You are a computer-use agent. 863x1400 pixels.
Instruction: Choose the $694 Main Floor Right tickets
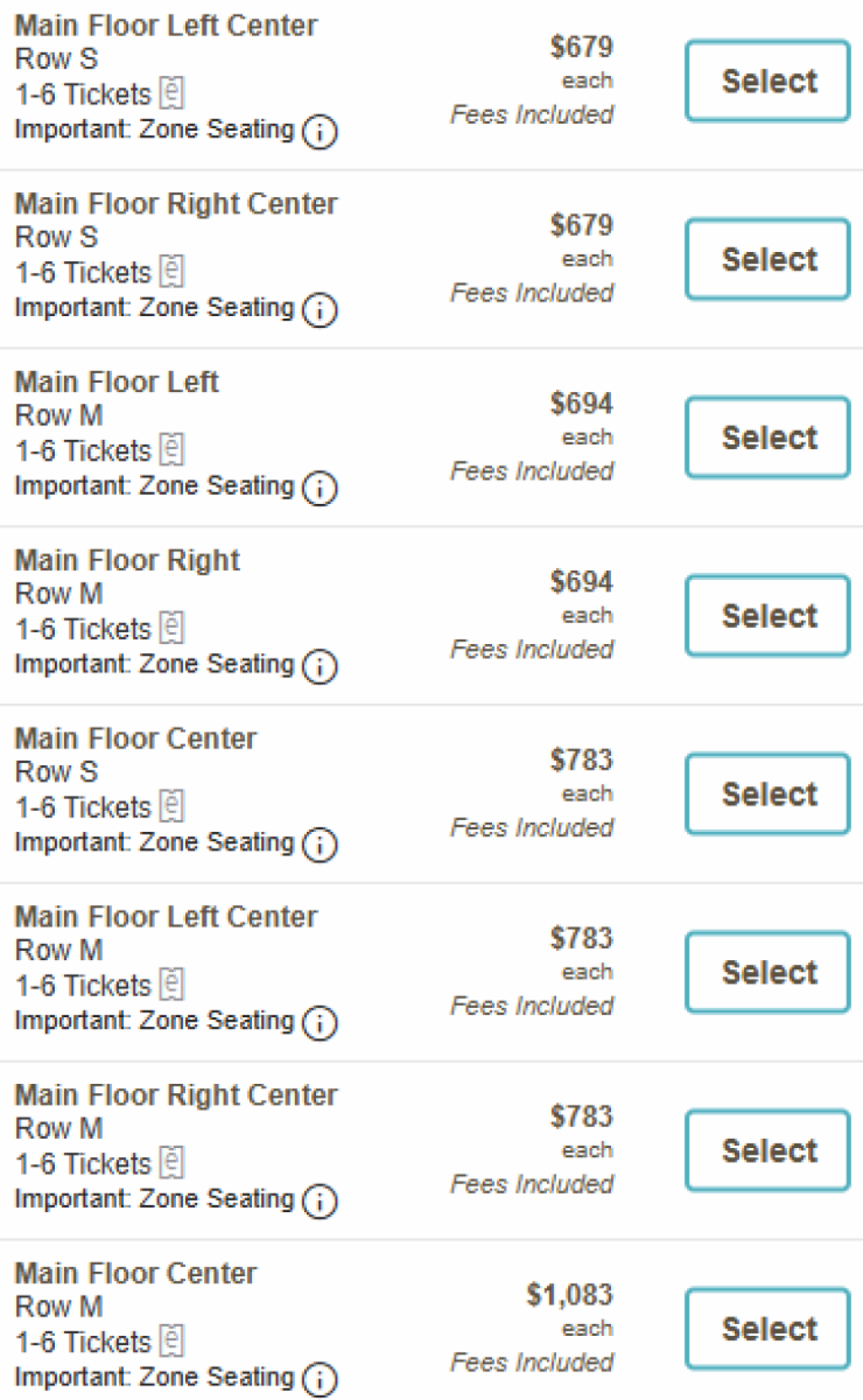pyautogui.click(x=767, y=616)
